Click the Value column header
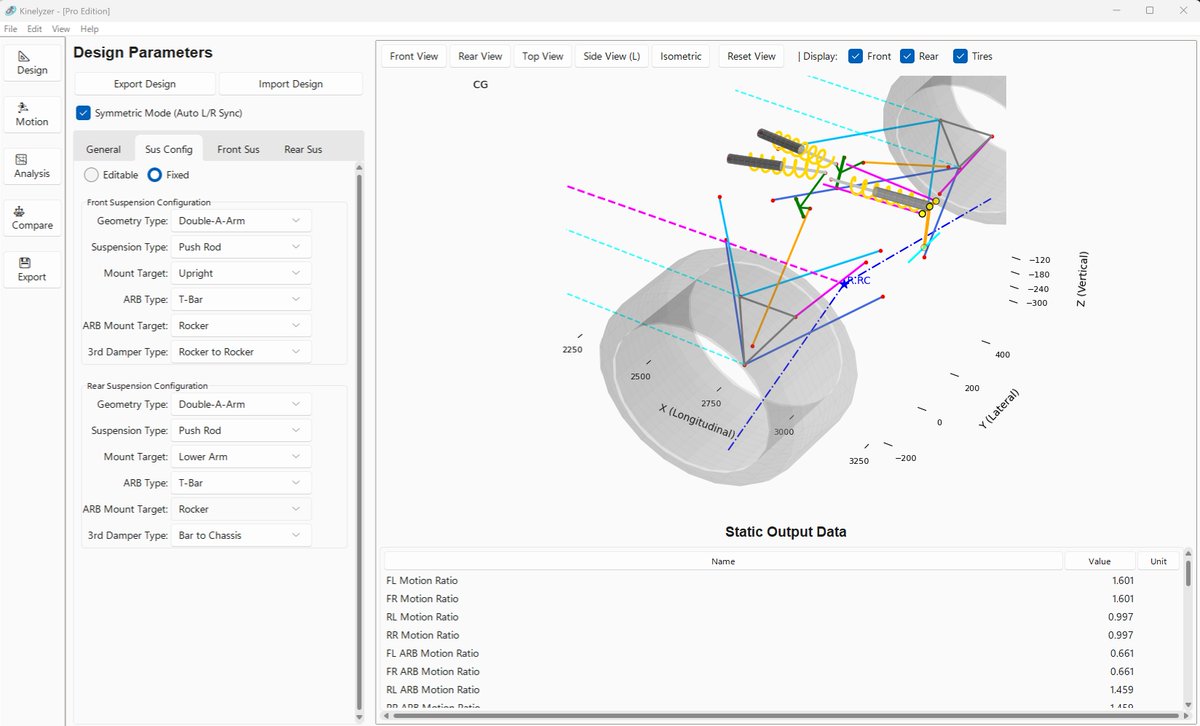The height and width of the screenshot is (726, 1200). click(1100, 561)
